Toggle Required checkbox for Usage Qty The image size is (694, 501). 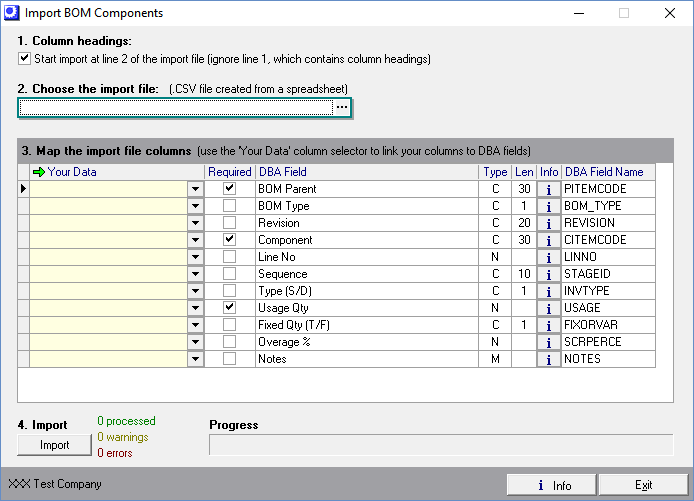coord(229,308)
